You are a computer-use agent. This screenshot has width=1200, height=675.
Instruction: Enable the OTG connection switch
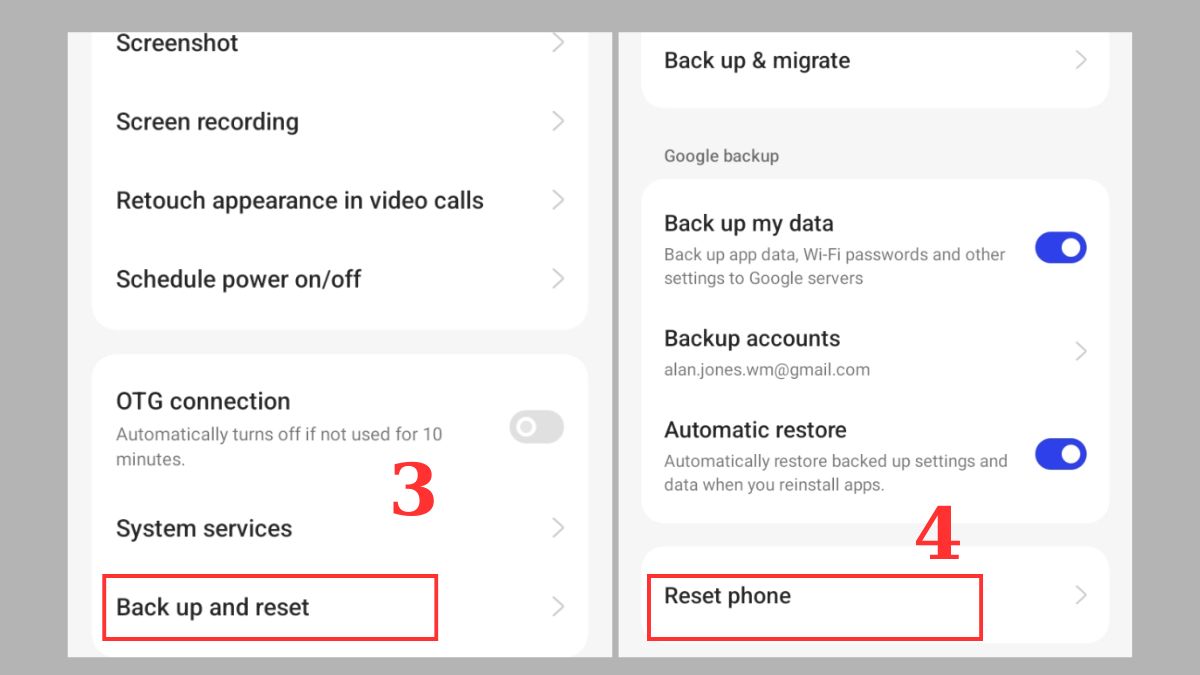tap(536, 428)
